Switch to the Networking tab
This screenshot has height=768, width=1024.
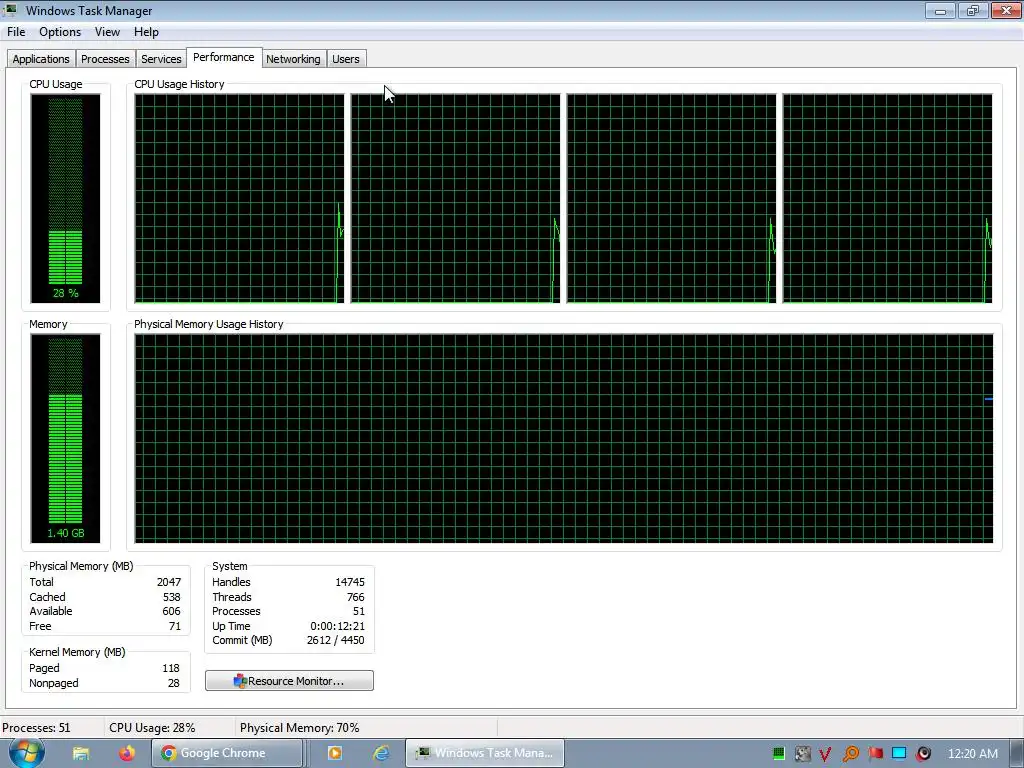[293, 59]
